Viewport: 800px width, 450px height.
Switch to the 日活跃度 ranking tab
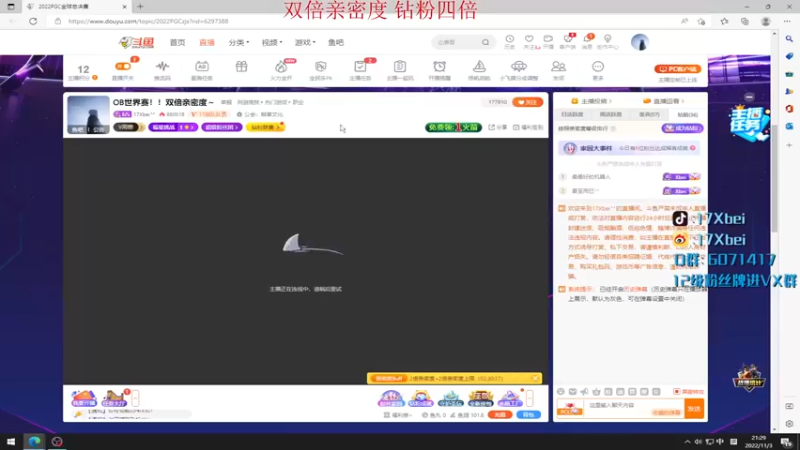click(572, 115)
